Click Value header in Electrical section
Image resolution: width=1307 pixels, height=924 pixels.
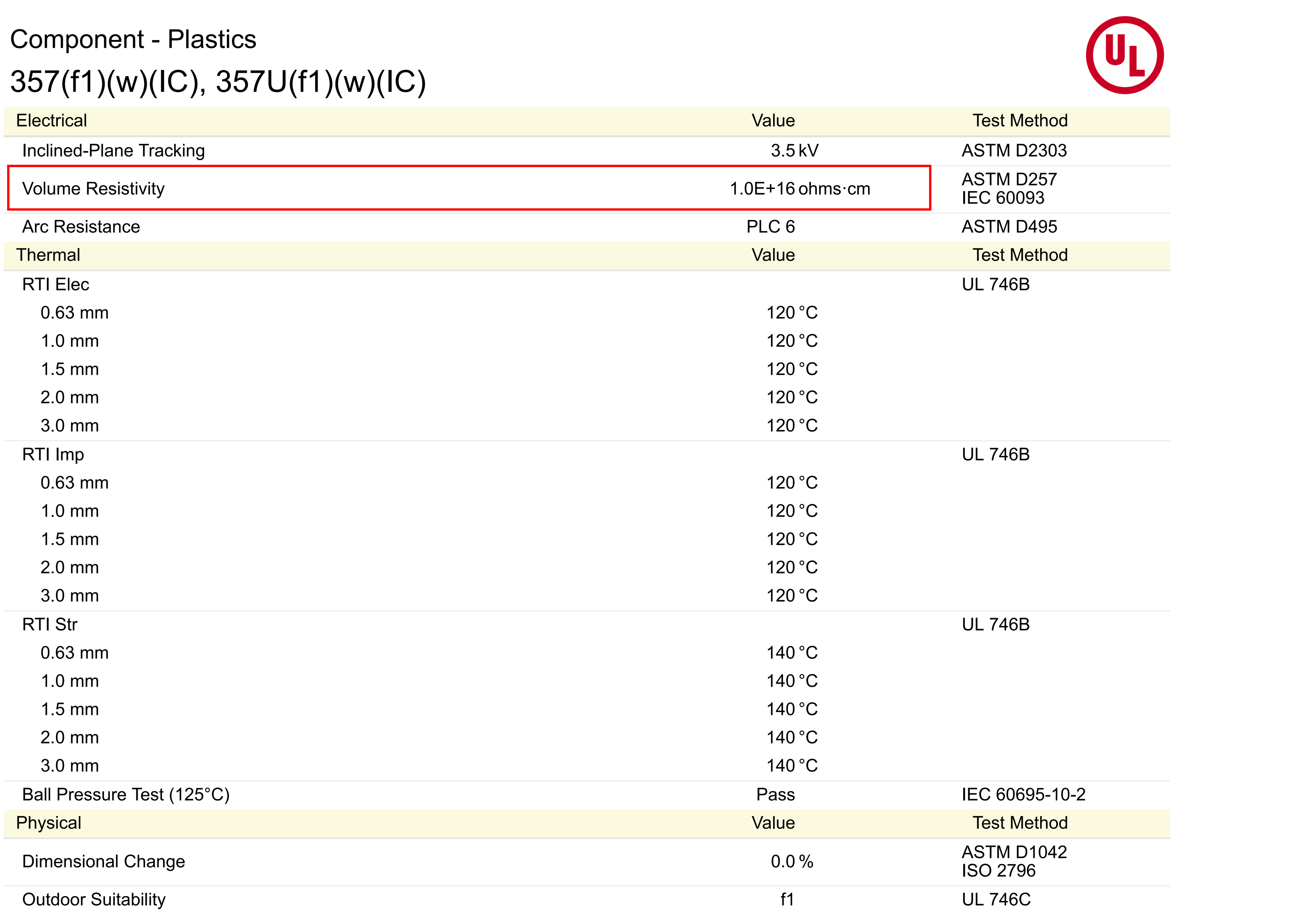coord(773,121)
